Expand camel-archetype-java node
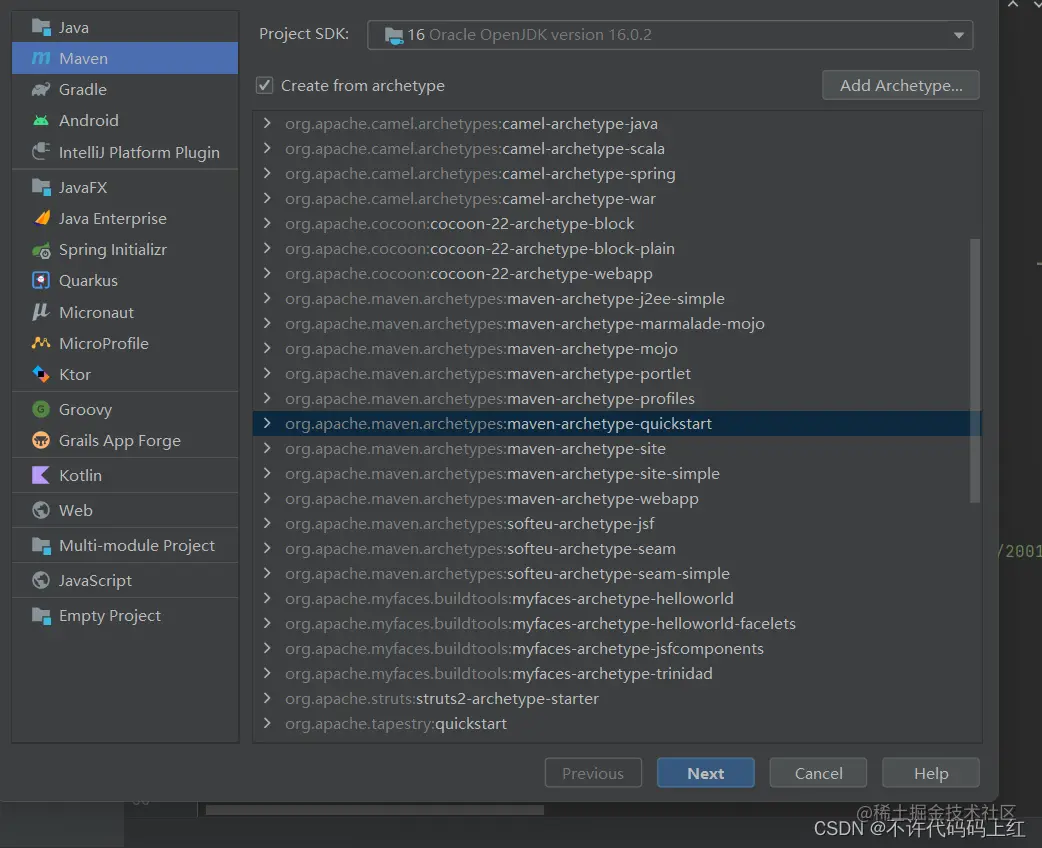 click(267, 123)
